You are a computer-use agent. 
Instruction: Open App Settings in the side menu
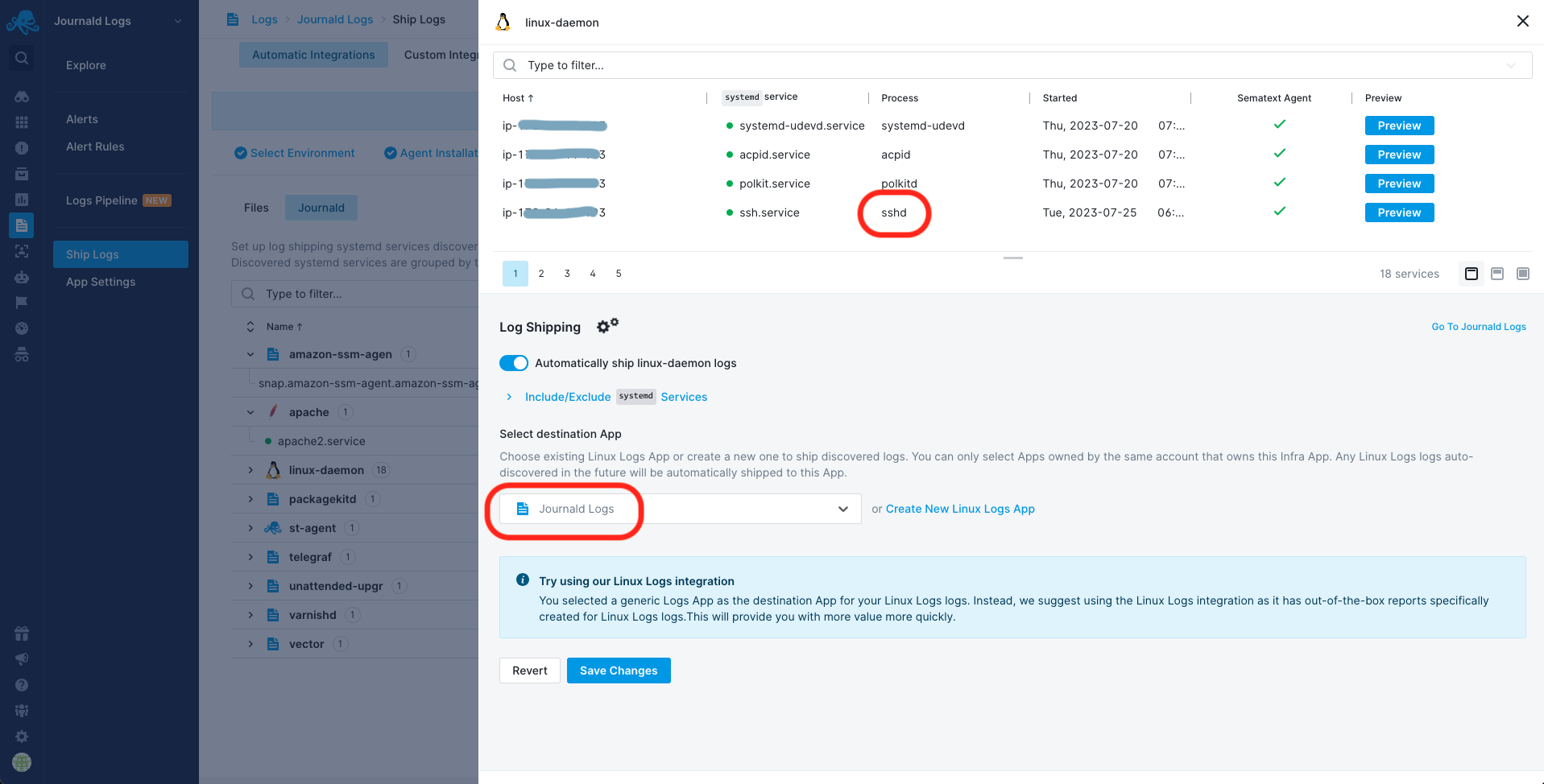pos(101,282)
